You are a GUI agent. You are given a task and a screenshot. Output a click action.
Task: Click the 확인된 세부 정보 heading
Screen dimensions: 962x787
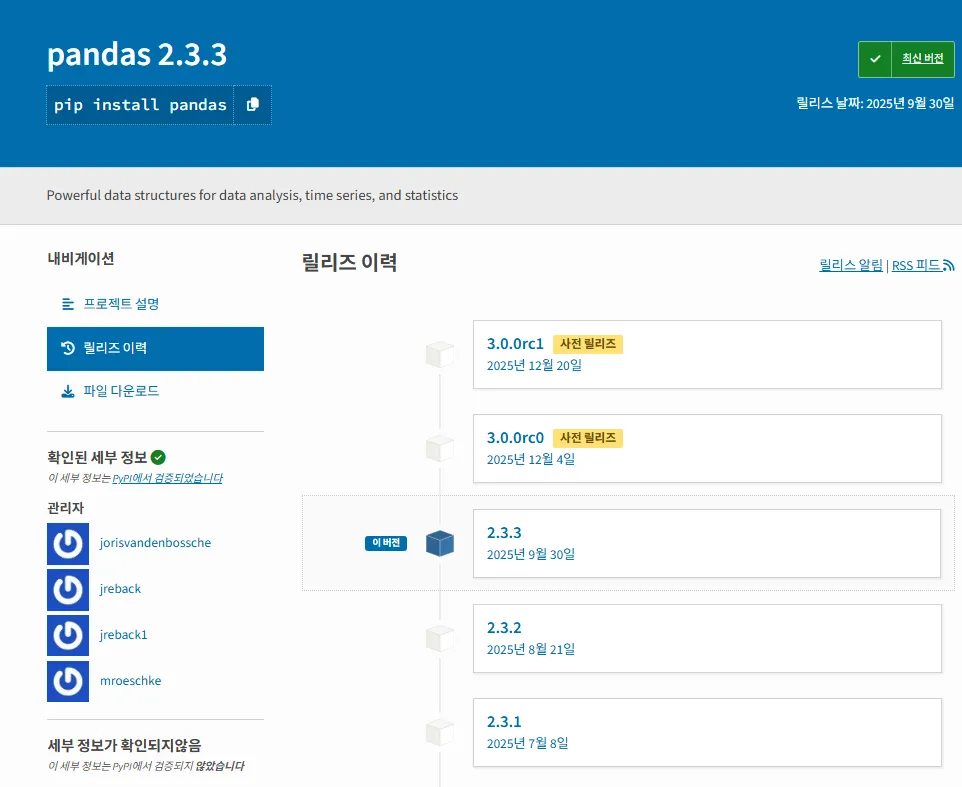pyautogui.click(x=97, y=458)
